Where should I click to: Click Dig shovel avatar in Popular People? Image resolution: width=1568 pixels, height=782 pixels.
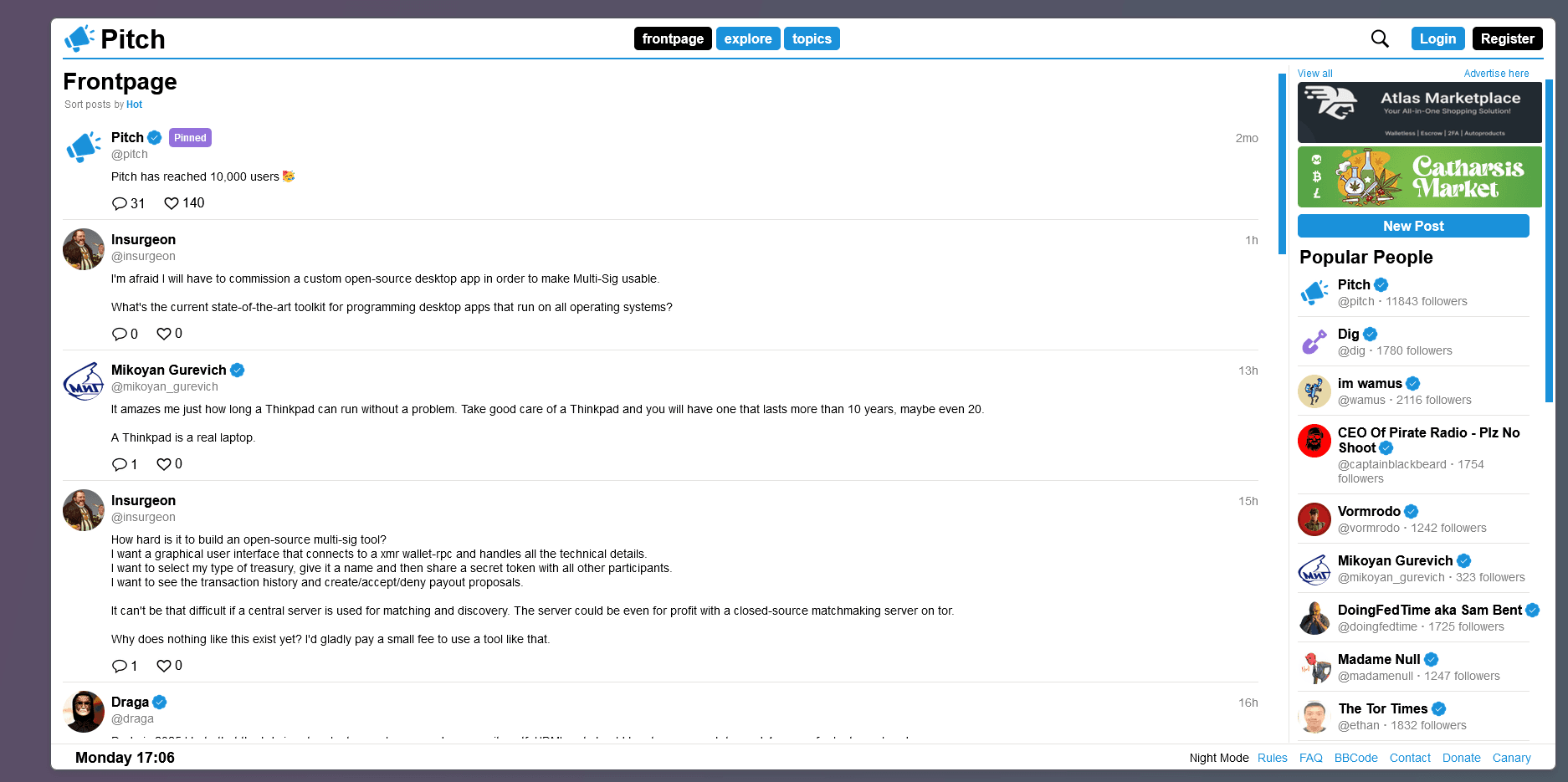pyautogui.click(x=1314, y=342)
